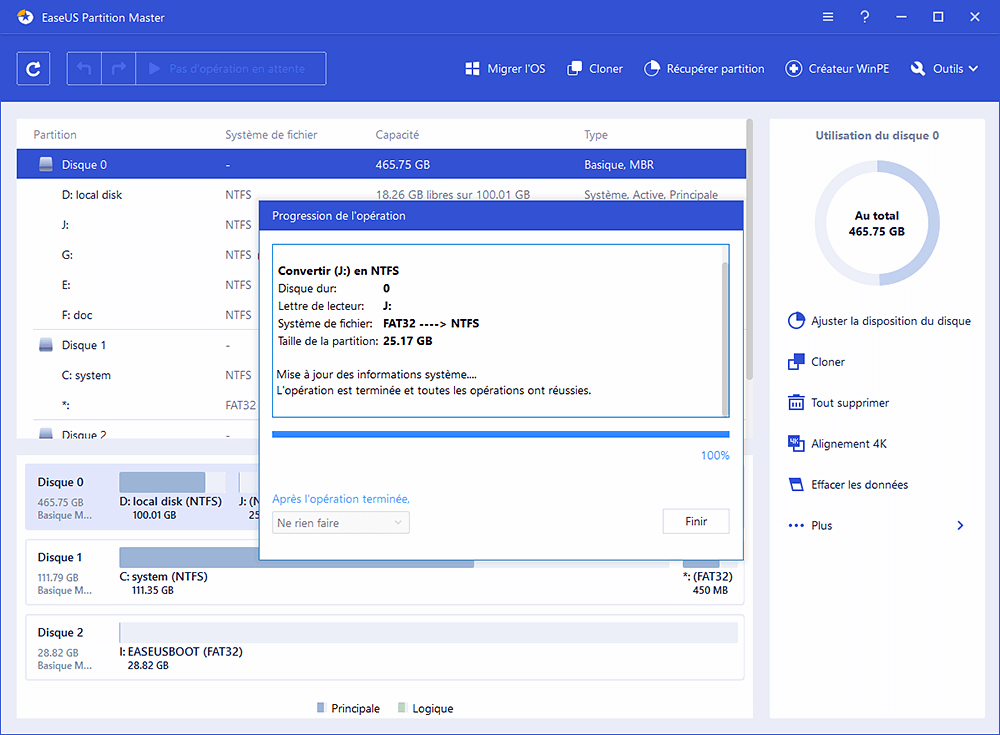Click the Progression de l'opération title bar
The height and width of the screenshot is (735, 1000).
point(501,216)
